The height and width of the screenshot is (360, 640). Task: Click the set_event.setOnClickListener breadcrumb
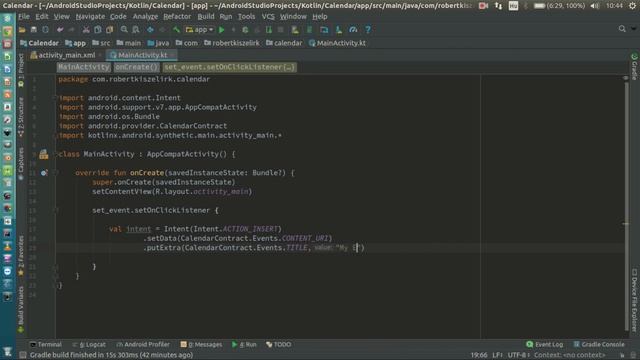point(229,67)
